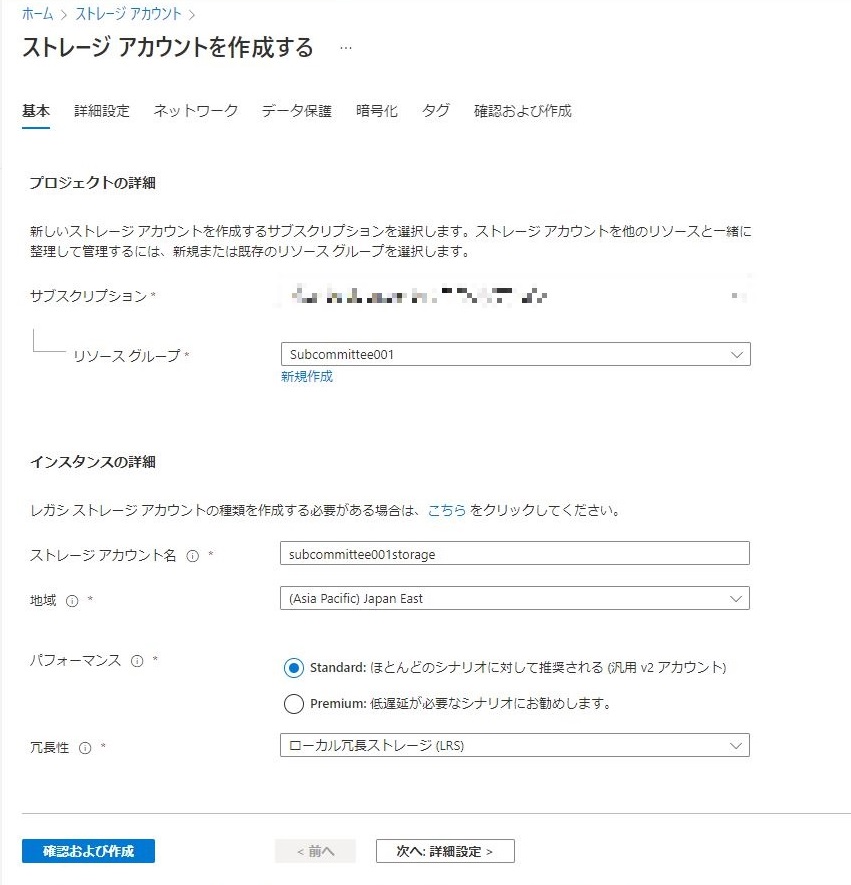Click the 次へ: 詳細設定 button
The width and height of the screenshot is (851, 885).
click(445, 851)
